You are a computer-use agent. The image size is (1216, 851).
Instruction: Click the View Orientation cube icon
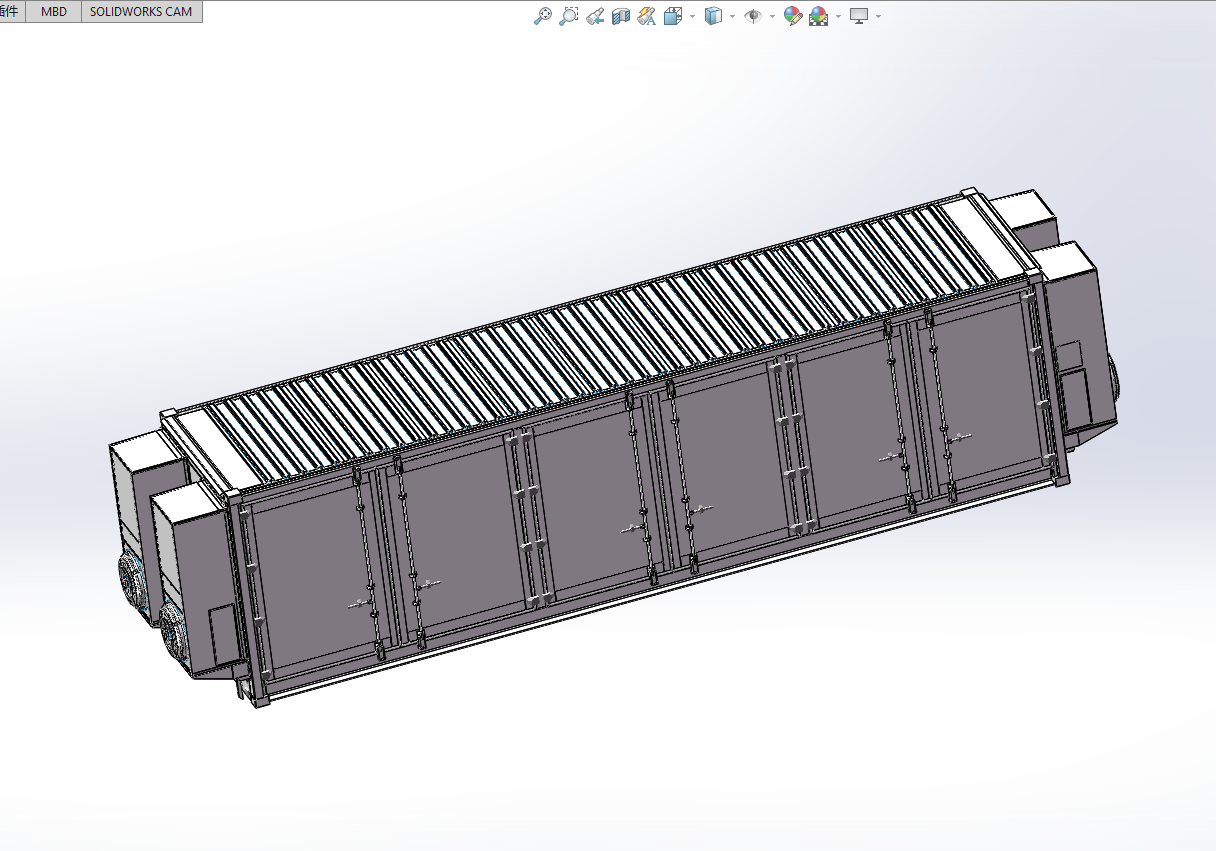coord(672,16)
